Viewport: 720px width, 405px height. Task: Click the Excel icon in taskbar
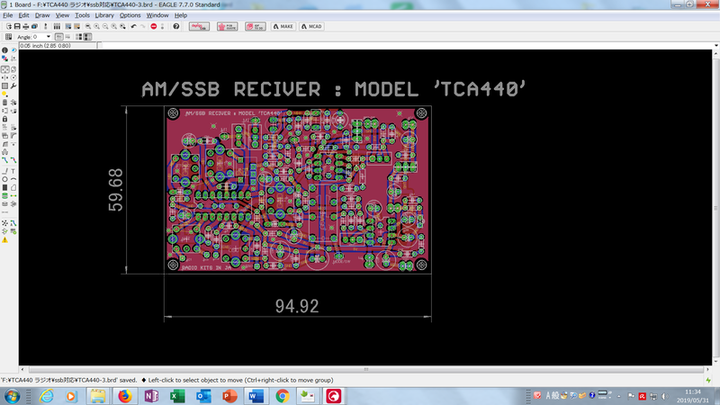pyautogui.click(x=175, y=396)
